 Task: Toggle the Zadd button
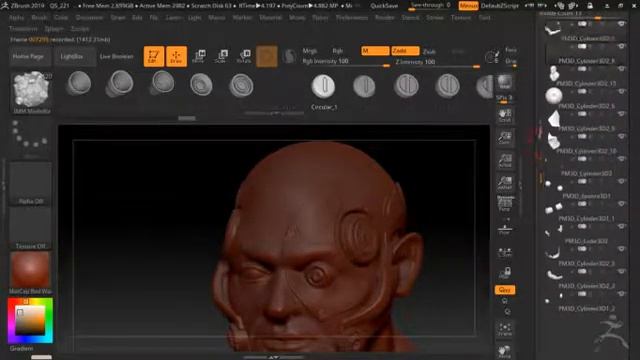click(405, 51)
